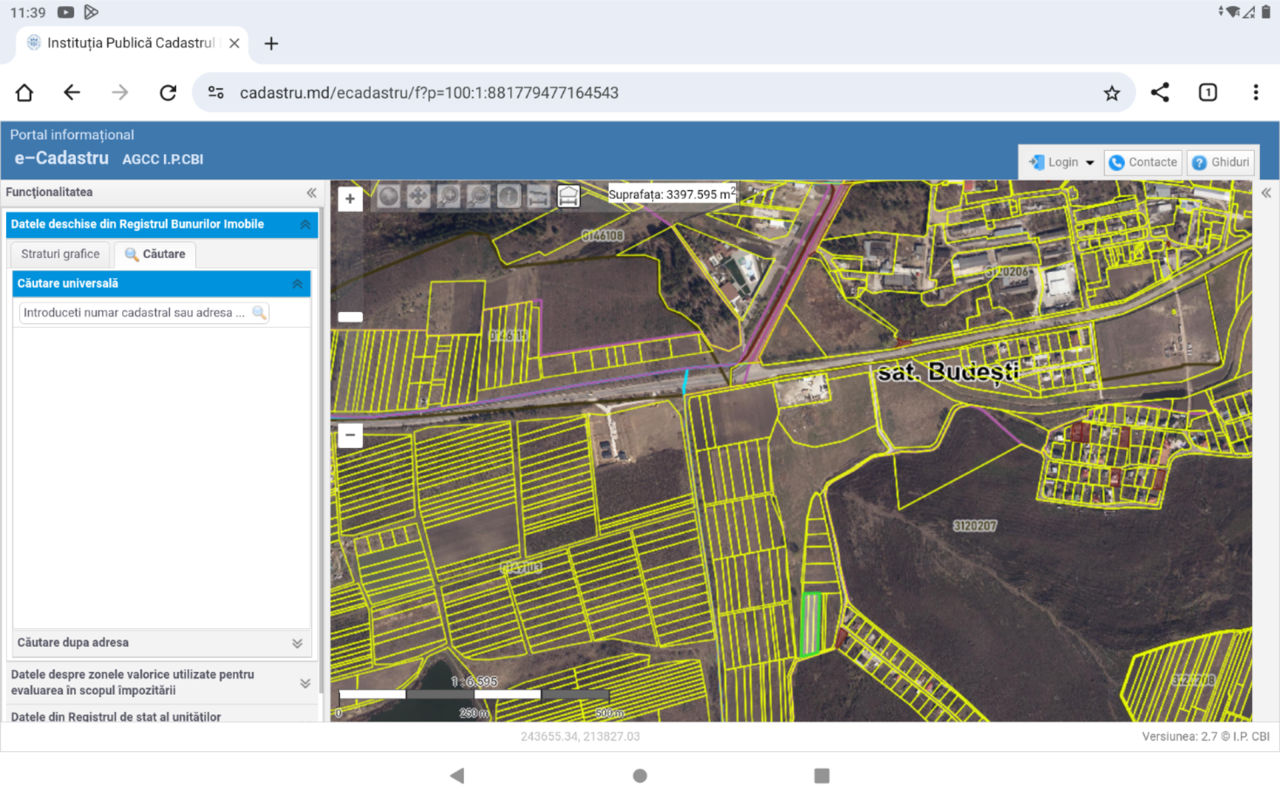Screen dimensions: 1280x800
Task: Click the Suprafața 3397.595 m² measurement label
Action: pyautogui.click(x=672, y=194)
